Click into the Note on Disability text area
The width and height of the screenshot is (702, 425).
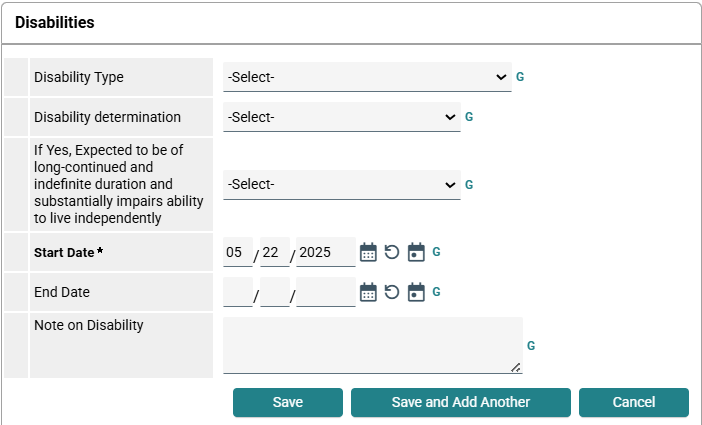pyautogui.click(x=372, y=345)
